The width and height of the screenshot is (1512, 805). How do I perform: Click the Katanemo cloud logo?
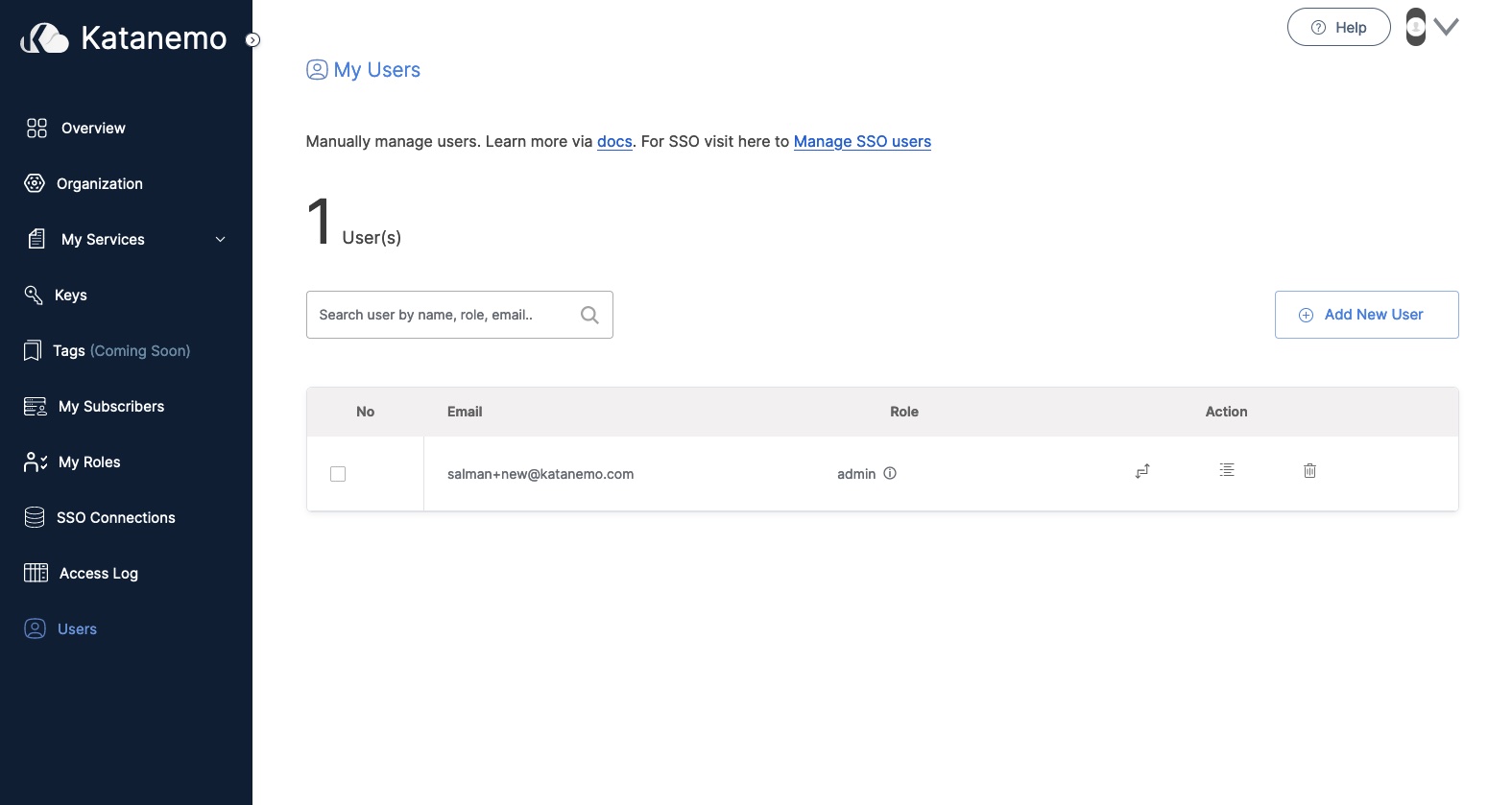pyautogui.click(x=45, y=38)
